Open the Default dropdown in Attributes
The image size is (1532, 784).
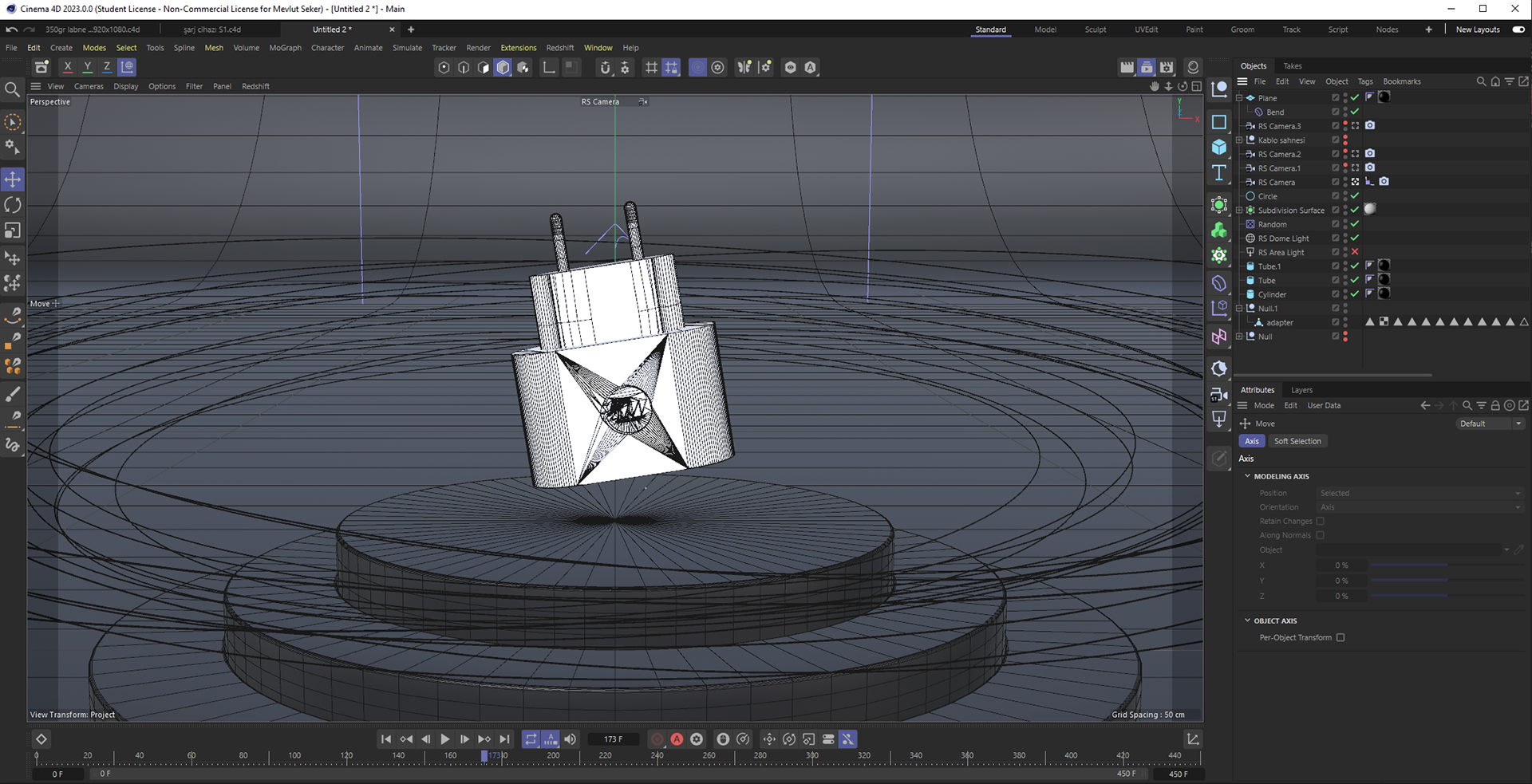pos(1490,424)
